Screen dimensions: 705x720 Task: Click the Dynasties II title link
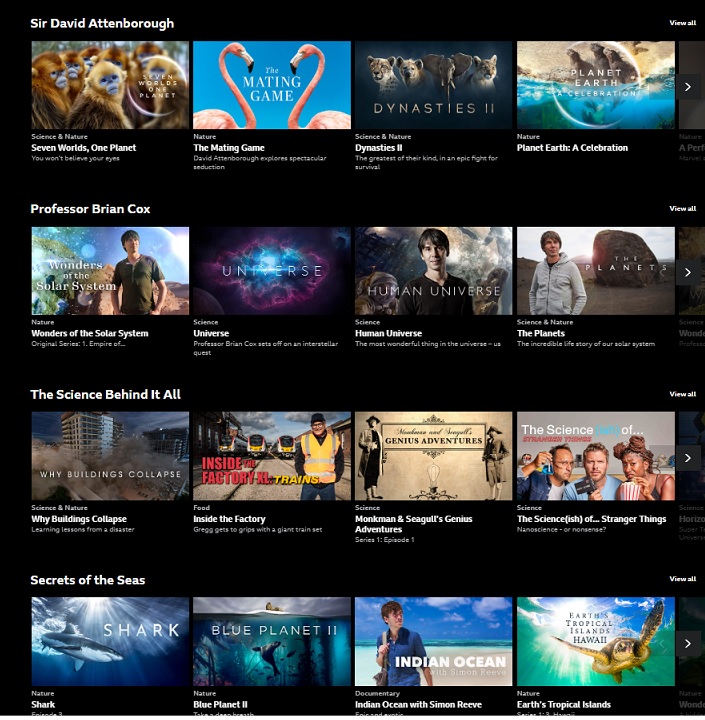[378, 148]
